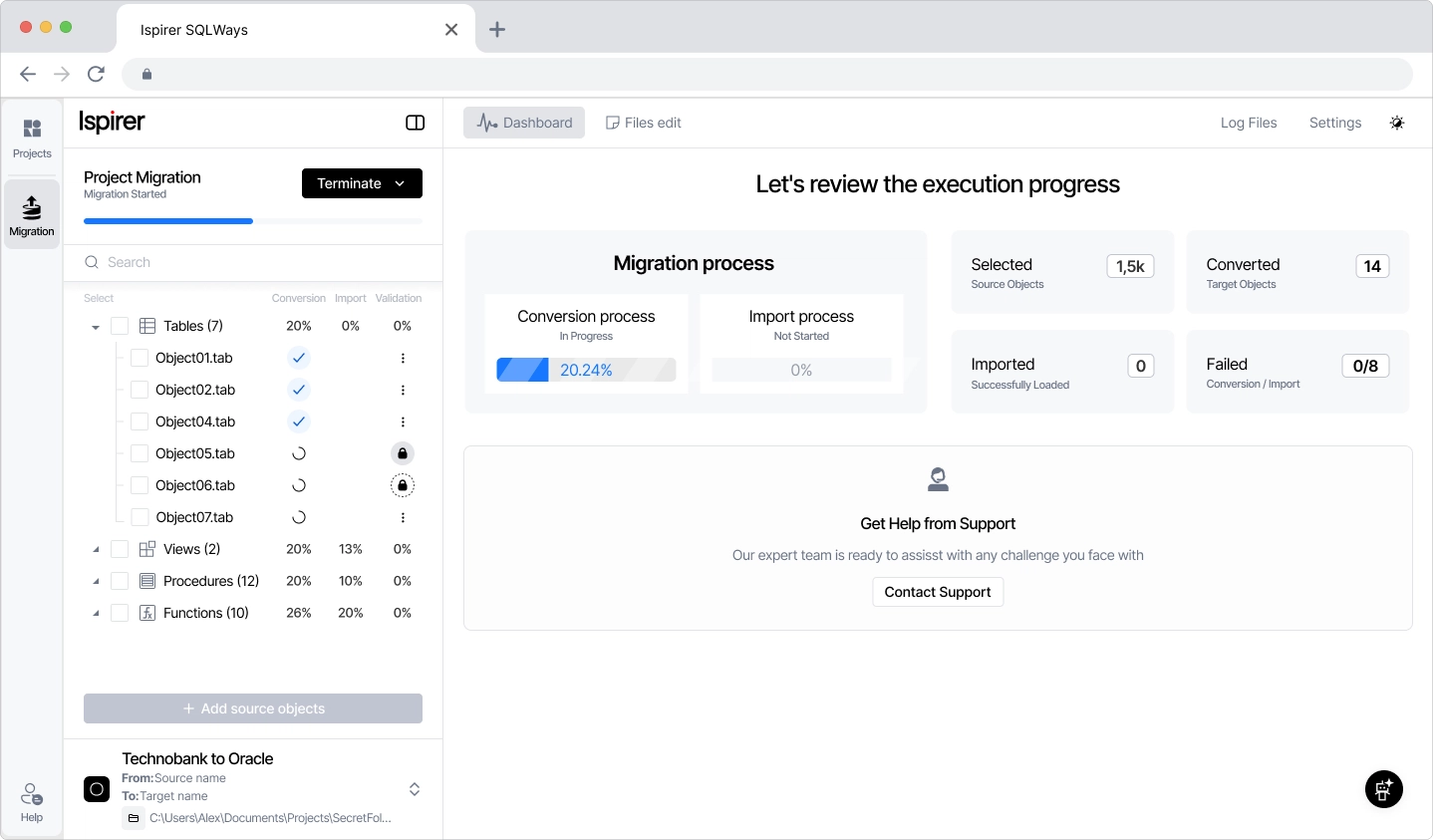Click the Contact Support button
Screen dimensions: 1433x840
[937, 592]
